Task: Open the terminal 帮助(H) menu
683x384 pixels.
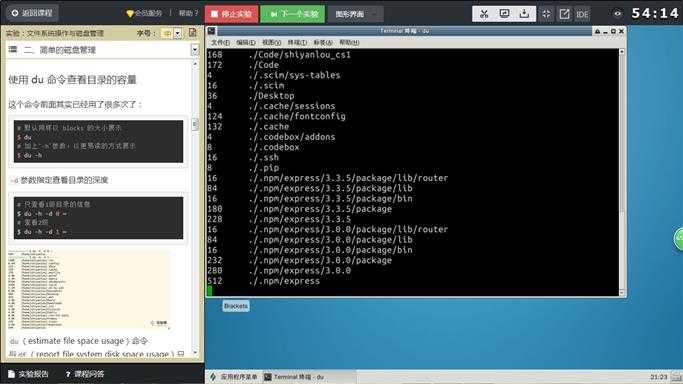Action: (349, 42)
